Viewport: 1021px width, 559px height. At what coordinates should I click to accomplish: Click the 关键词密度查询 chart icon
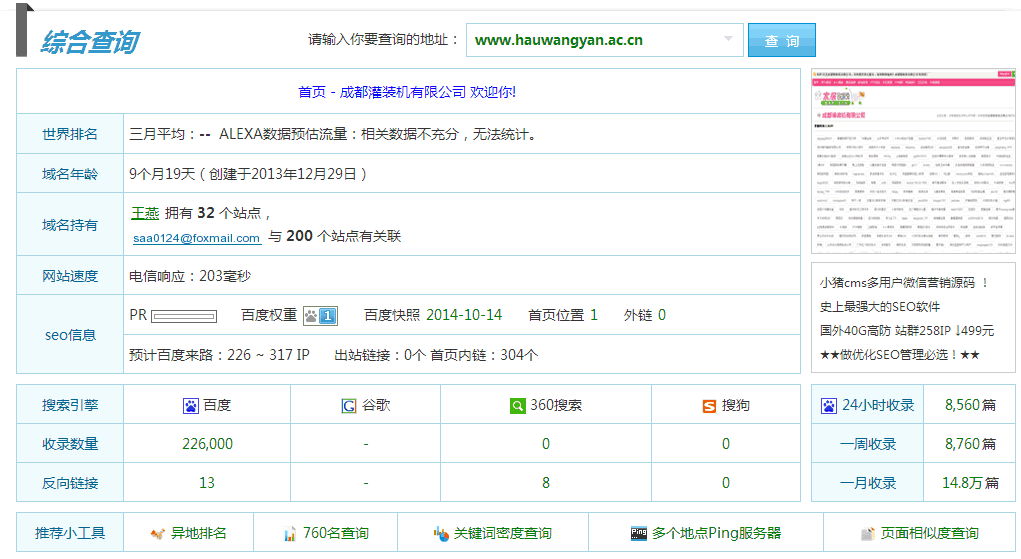tap(441, 534)
